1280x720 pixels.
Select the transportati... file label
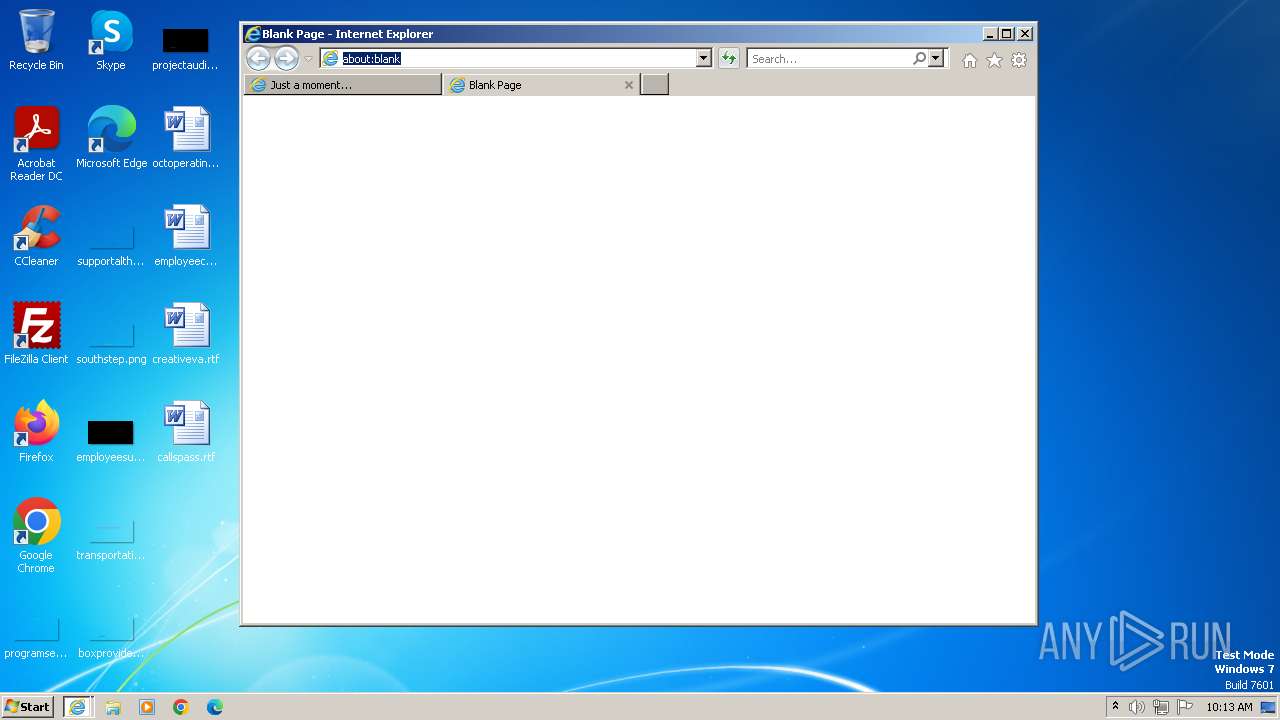[111, 555]
